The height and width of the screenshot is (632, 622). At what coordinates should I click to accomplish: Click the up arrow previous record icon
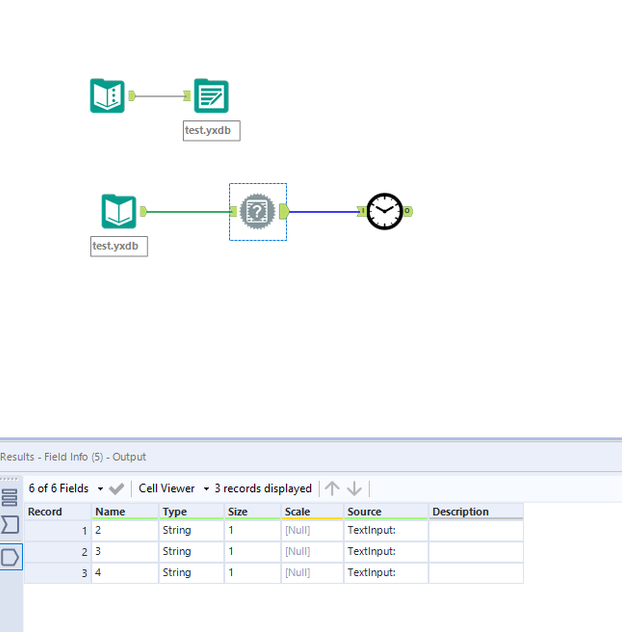pos(332,489)
